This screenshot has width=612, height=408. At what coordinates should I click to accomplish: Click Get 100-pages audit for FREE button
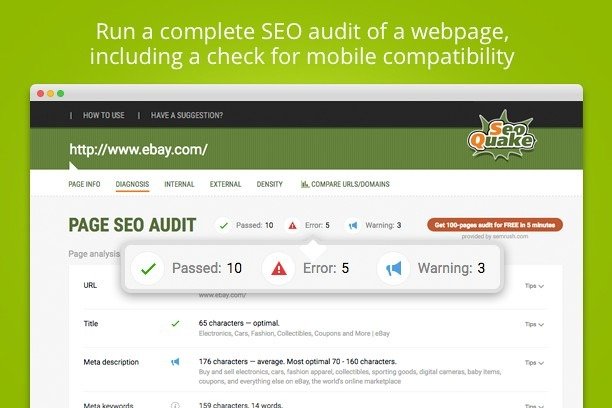click(x=495, y=225)
